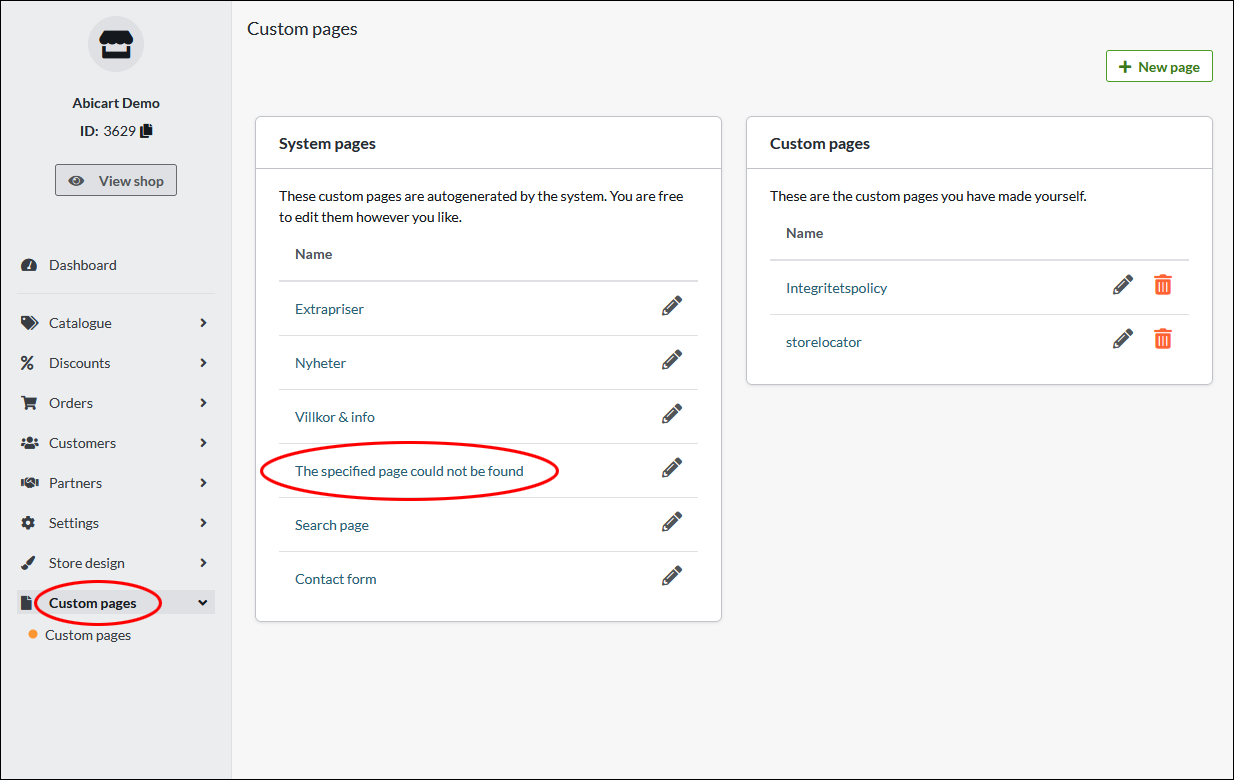
Task: Edit the Search page via pencil
Action: coord(672,522)
